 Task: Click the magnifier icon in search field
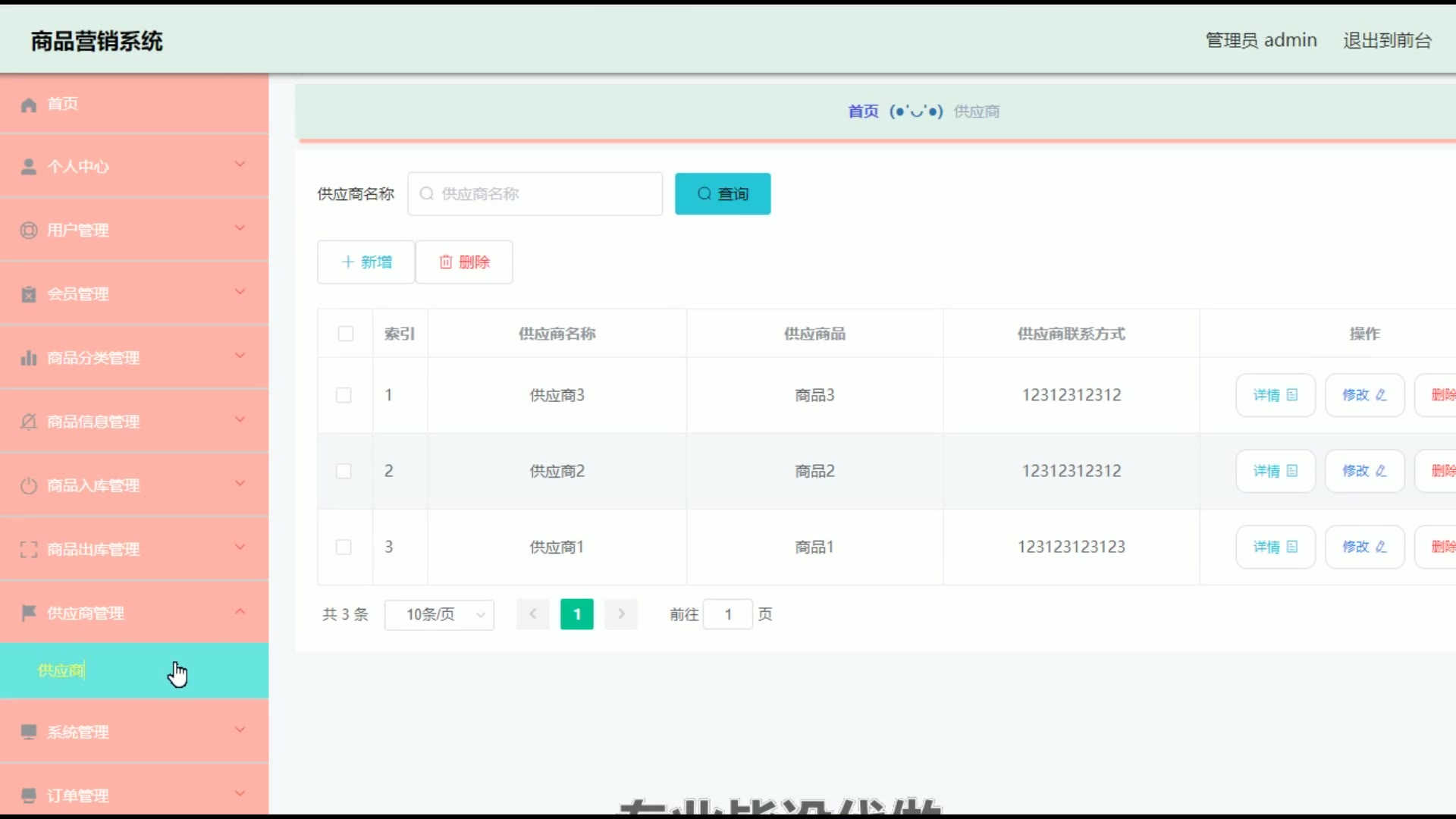point(427,194)
